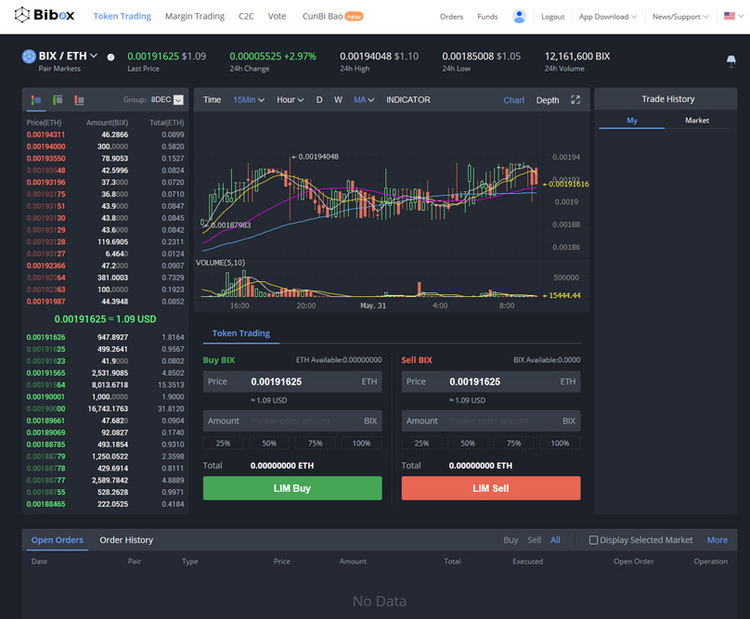Open the MA indicator dropdown
Image resolution: width=750 pixels, height=619 pixels.
click(364, 100)
